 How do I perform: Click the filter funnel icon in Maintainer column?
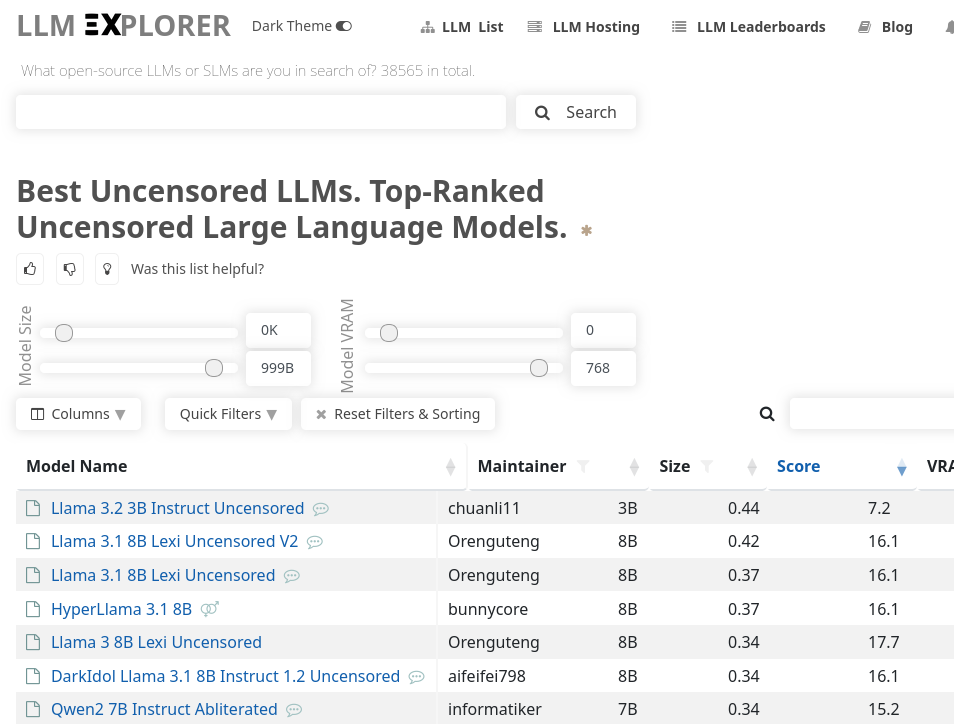tap(583, 467)
